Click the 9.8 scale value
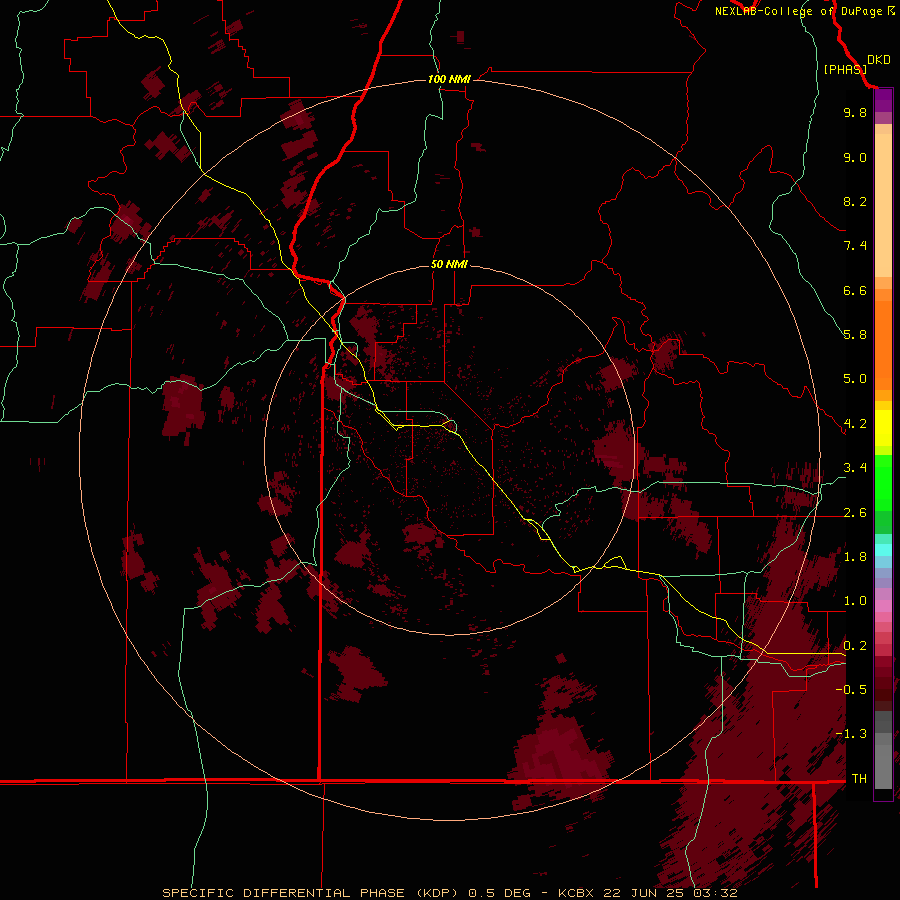Screen dimensions: 900x900 pyautogui.click(x=855, y=112)
